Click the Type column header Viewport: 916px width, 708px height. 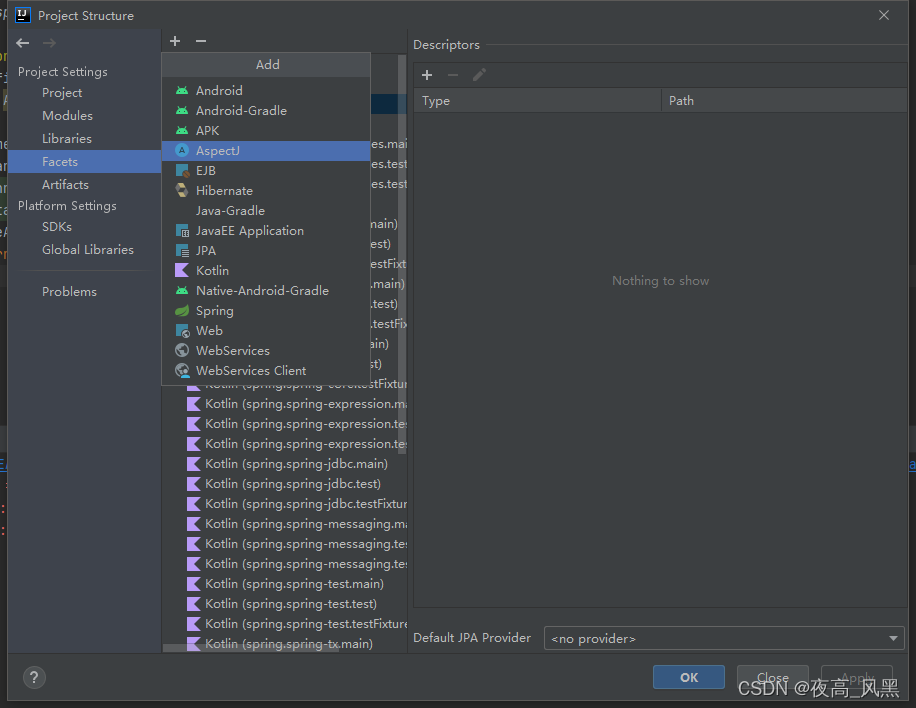pos(537,100)
